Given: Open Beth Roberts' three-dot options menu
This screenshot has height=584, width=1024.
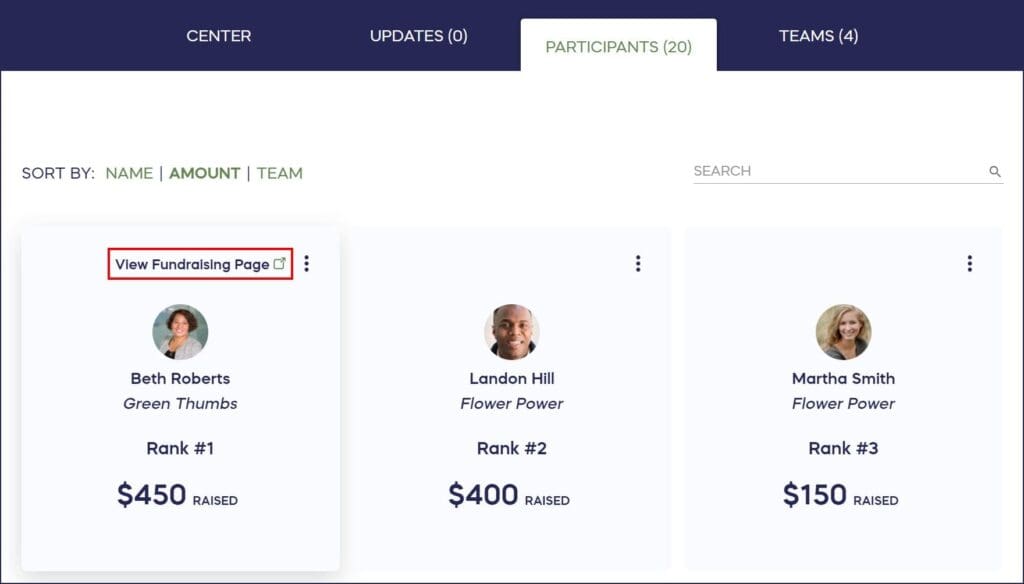Looking at the screenshot, I should (307, 263).
